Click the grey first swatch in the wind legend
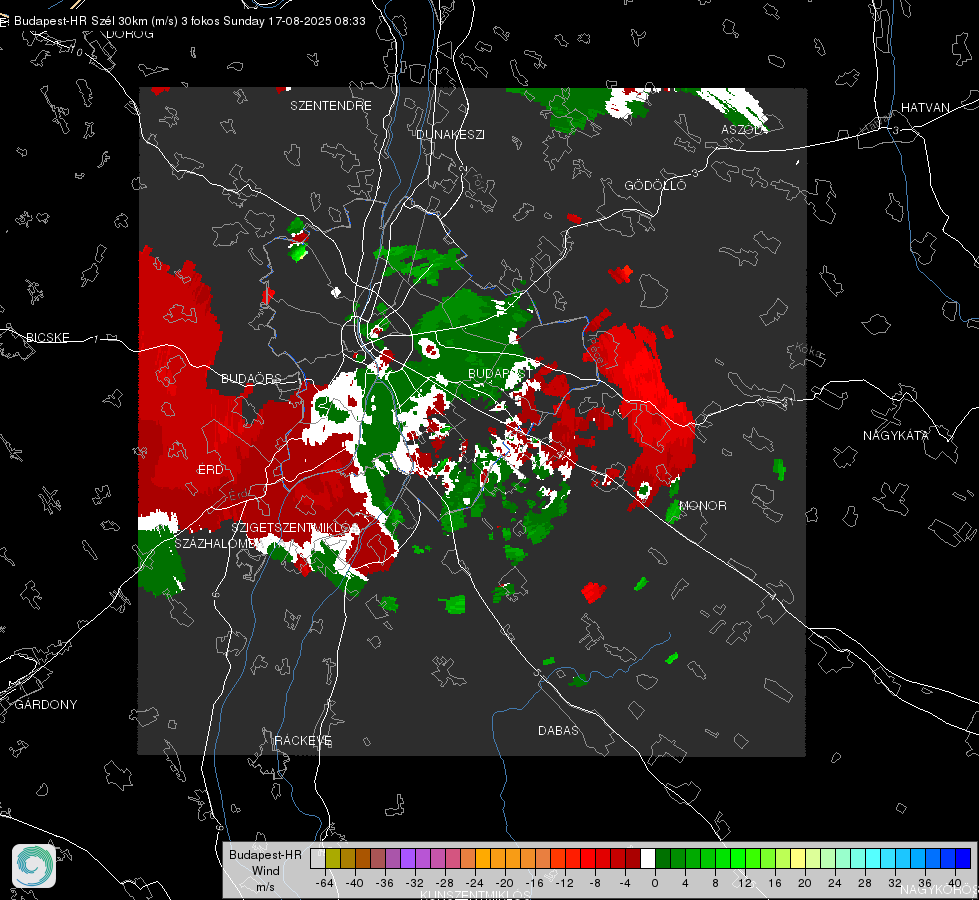The width and height of the screenshot is (979, 900). tap(317, 858)
